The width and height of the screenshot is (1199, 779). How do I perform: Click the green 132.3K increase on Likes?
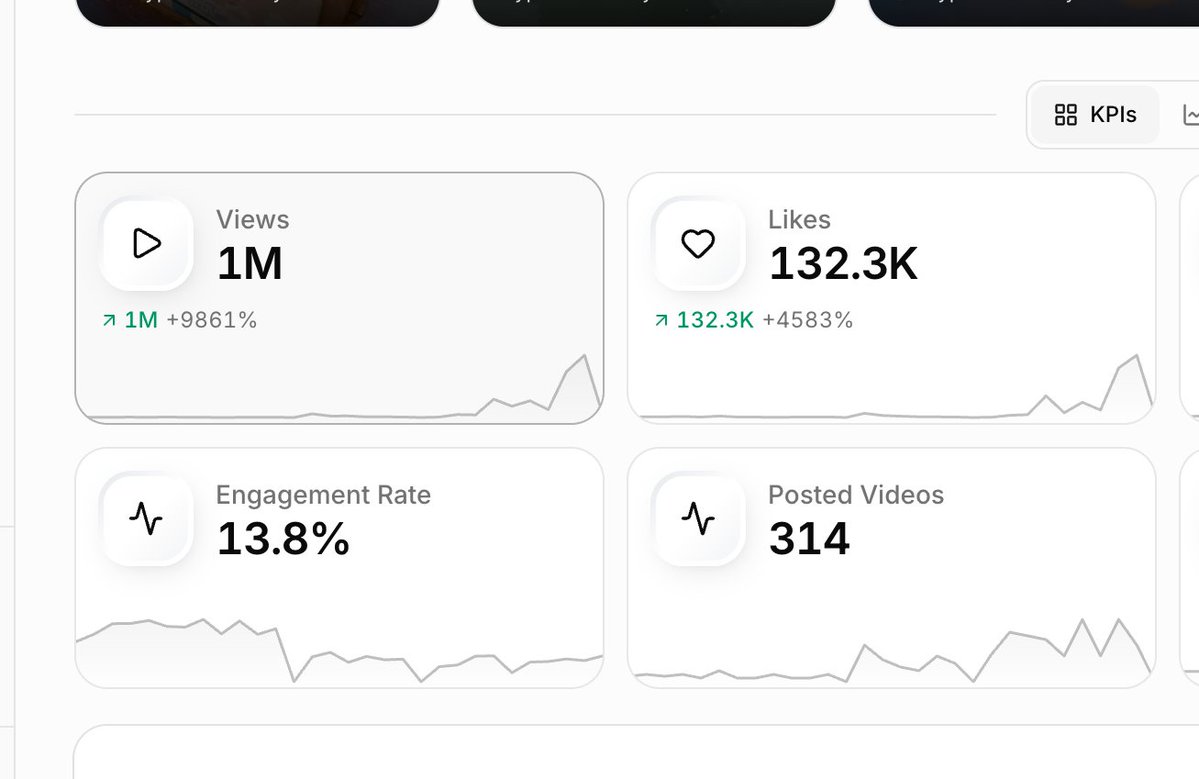[x=715, y=320]
